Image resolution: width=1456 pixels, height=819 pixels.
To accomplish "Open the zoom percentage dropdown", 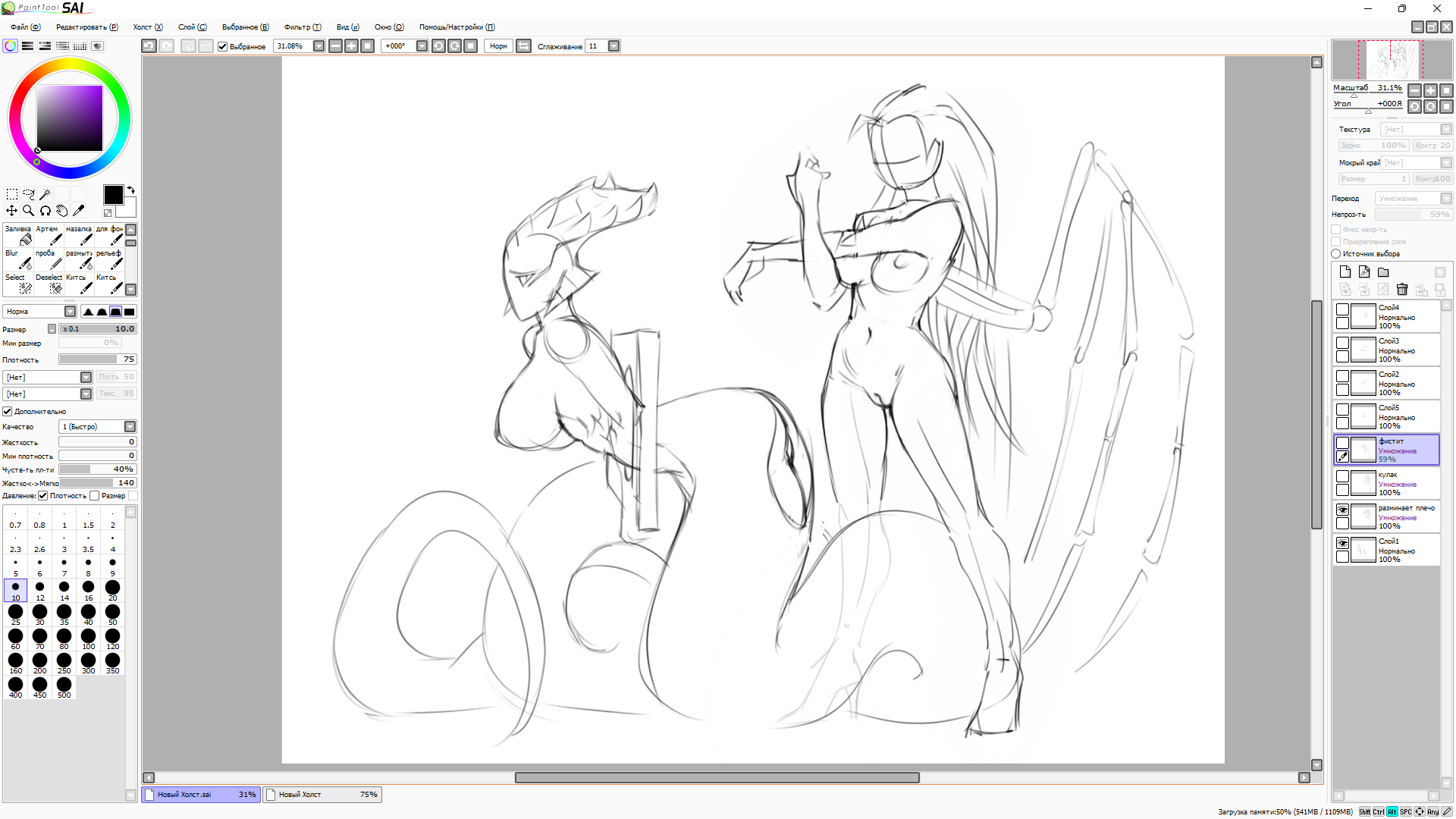I will coord(319,46).
